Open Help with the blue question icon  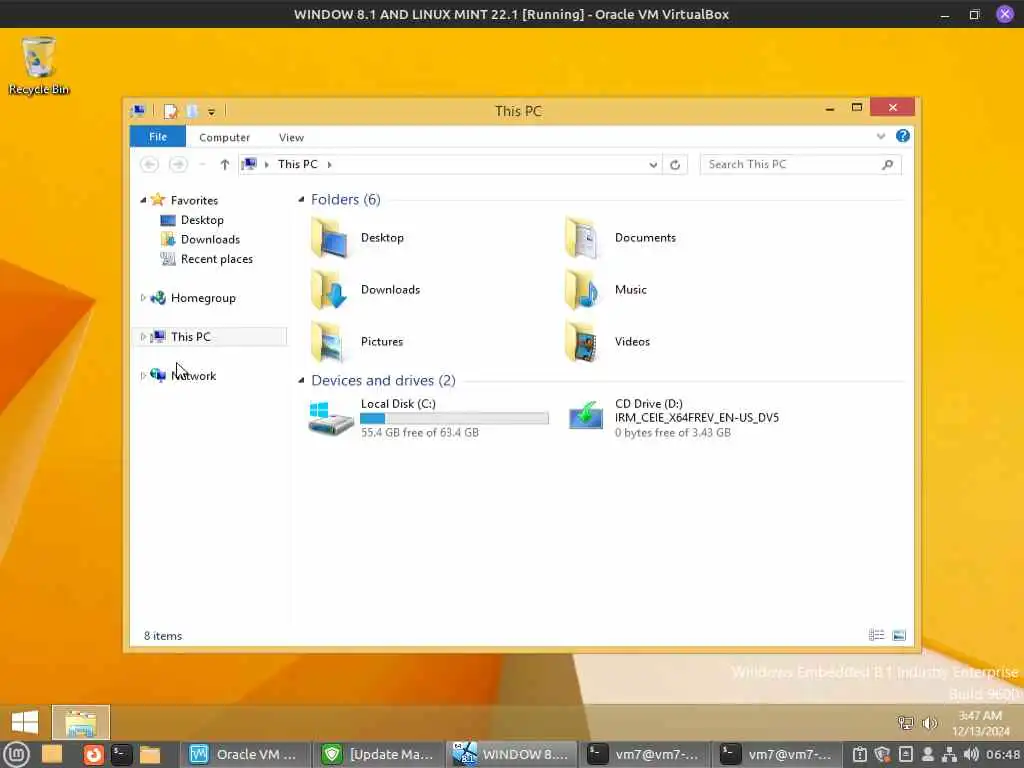pyautogui.click(x=903, y=136)
